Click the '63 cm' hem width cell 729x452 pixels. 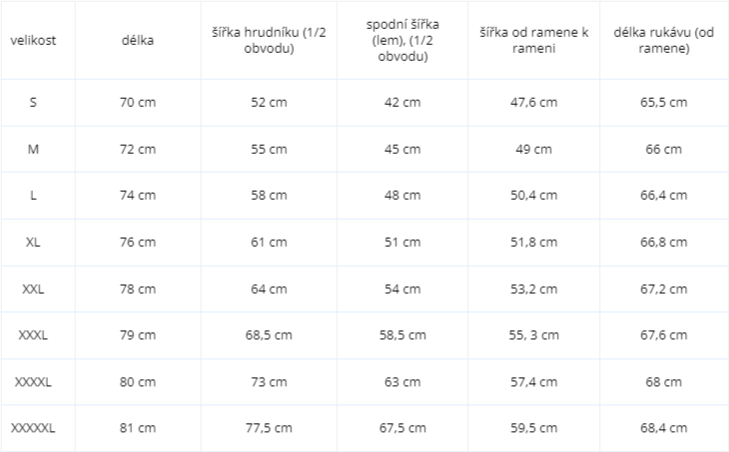click(403, 382)
